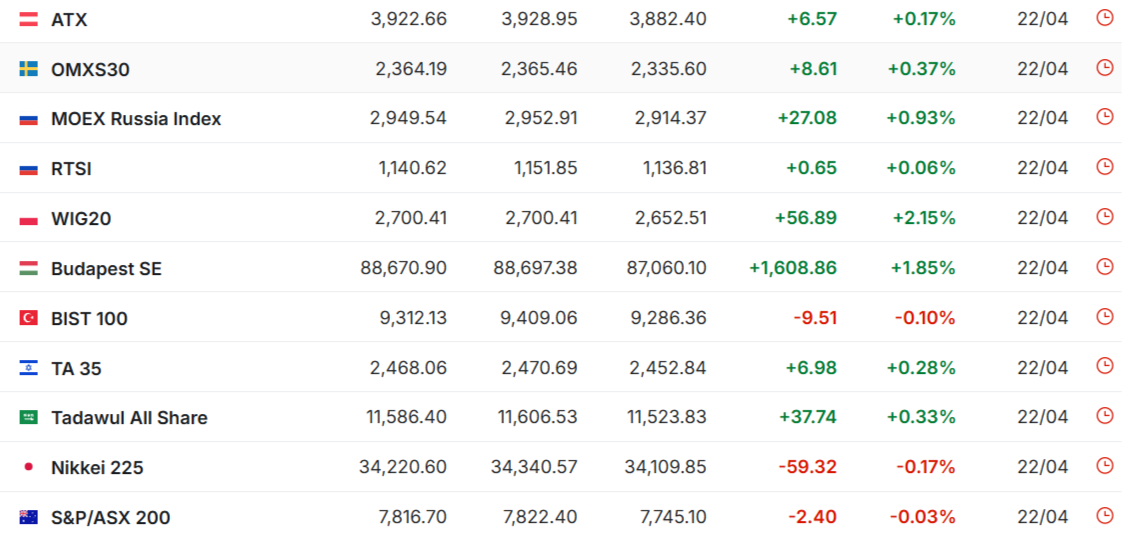The image size is (1125, 537).
Task: Click the clock icon beside OMXS30
Action: coord(1104,68)
